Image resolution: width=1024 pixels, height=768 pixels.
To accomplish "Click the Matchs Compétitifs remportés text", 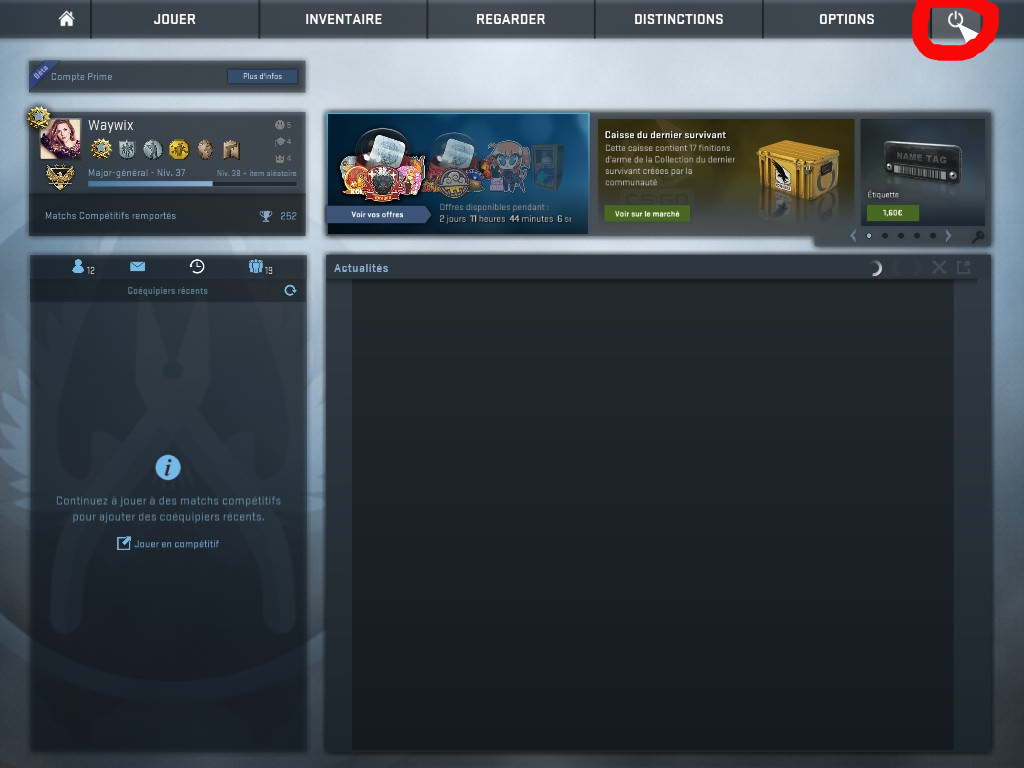I will [x=110, y=216].
